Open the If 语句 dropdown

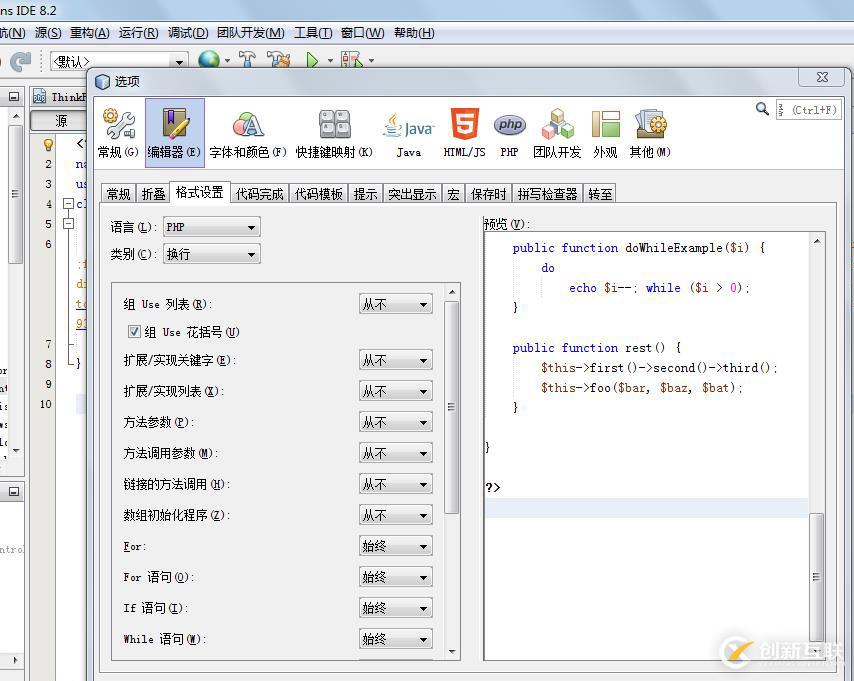tap(396, 608)
